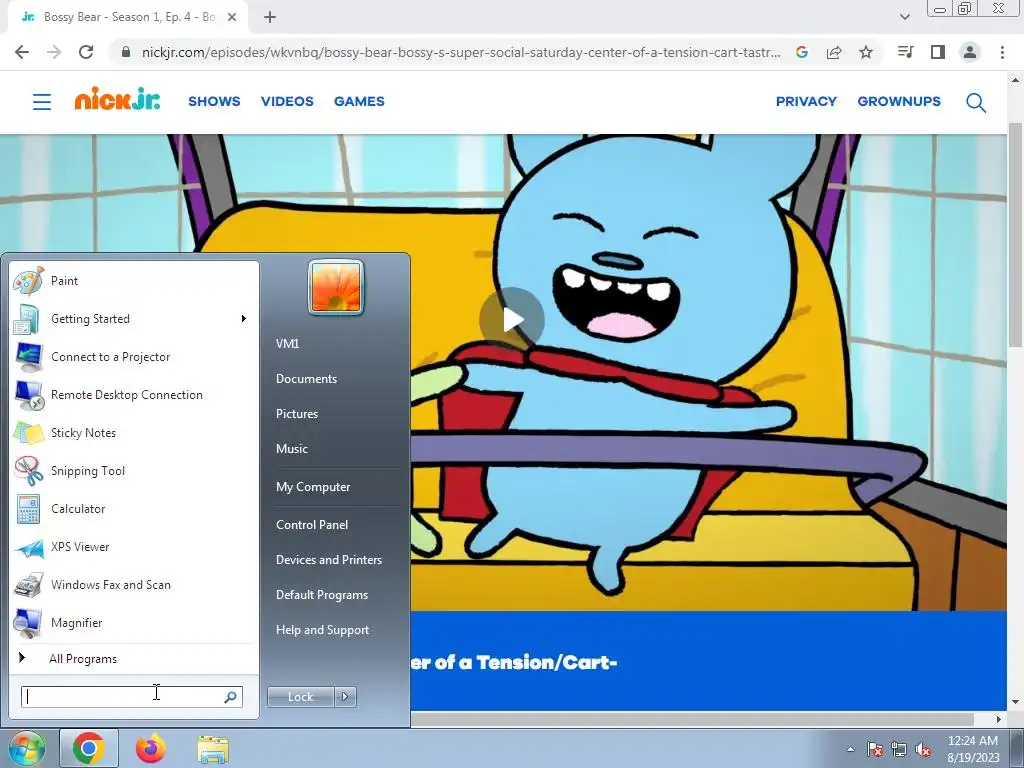1024x768 pixels.
Task: Reload the Nick Jr. page
Action: (x=86, y=52)
